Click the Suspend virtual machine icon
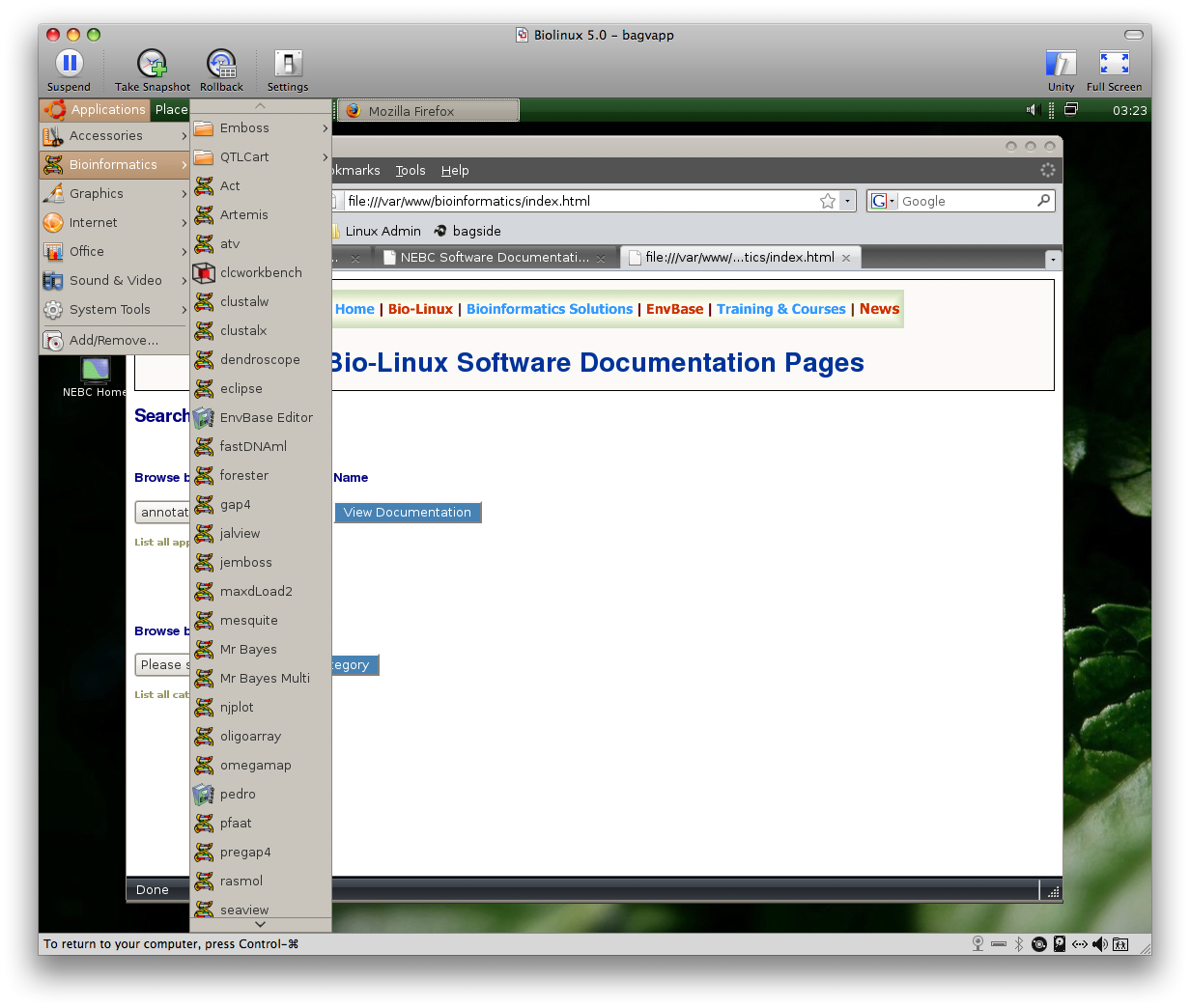Screen dimensions: 1190x1008 [69, 64]
